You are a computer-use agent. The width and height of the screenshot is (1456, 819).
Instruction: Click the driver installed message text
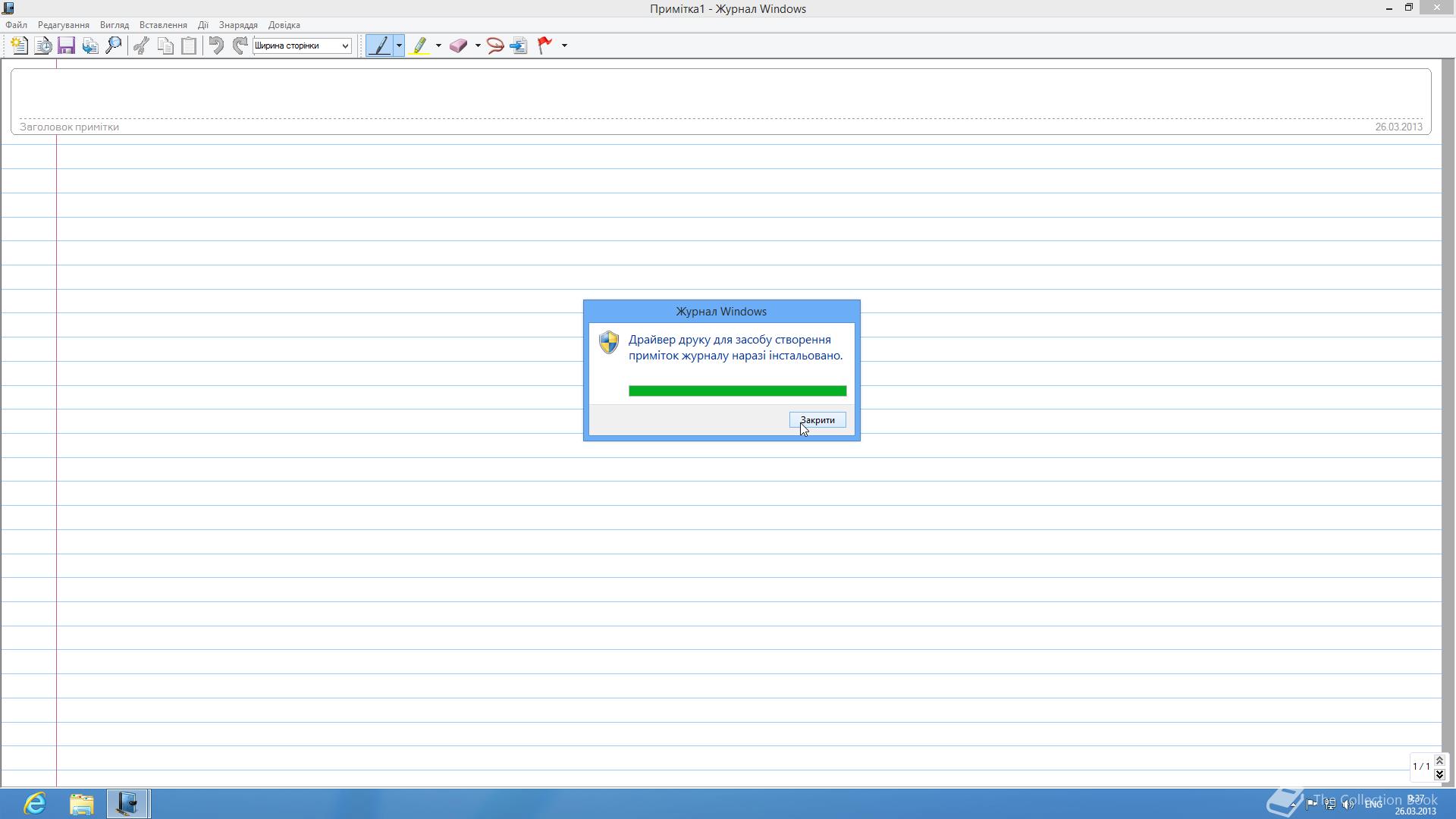pos(736,347)
